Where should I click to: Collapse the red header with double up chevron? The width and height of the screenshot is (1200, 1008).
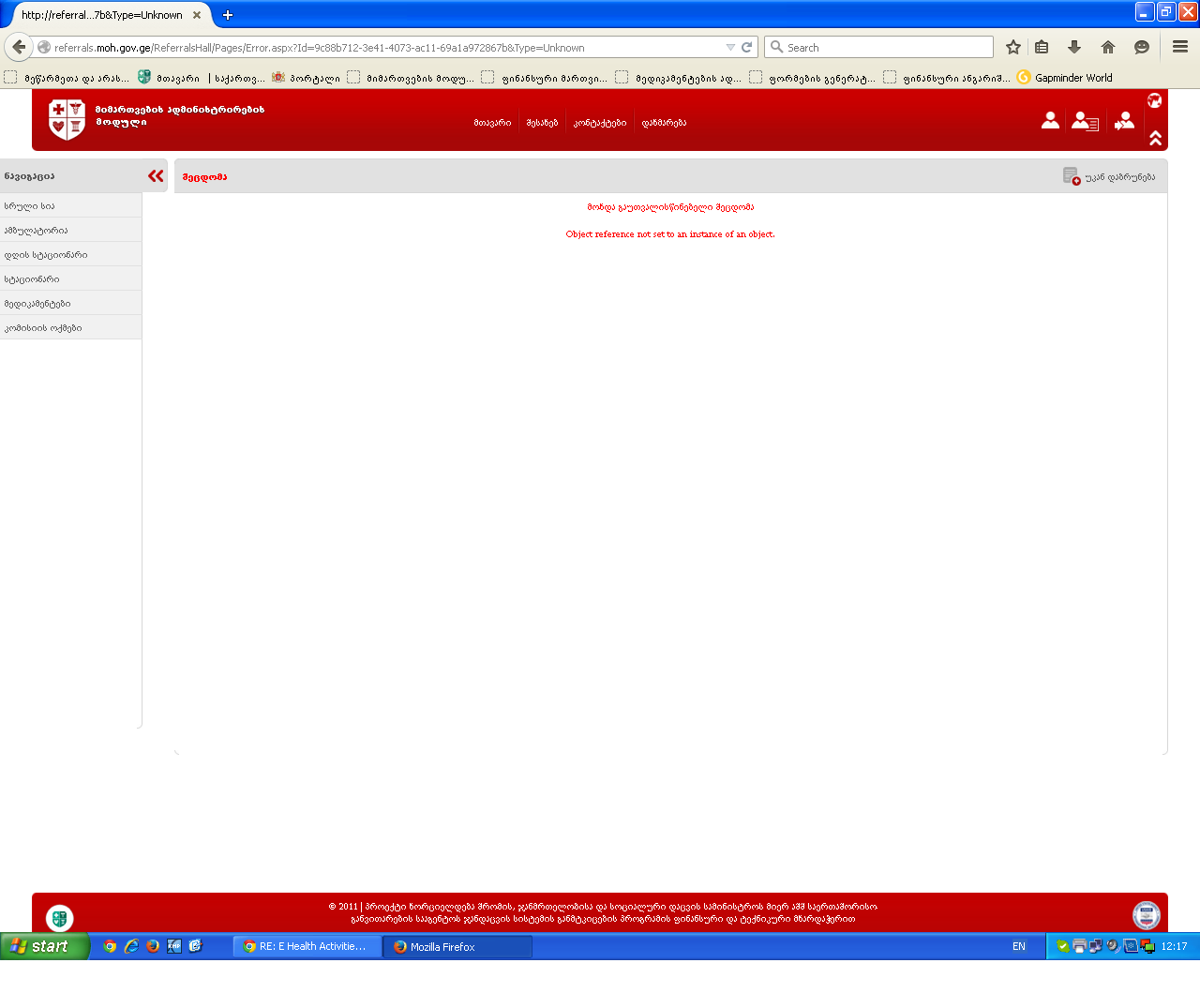[1155, 138]
